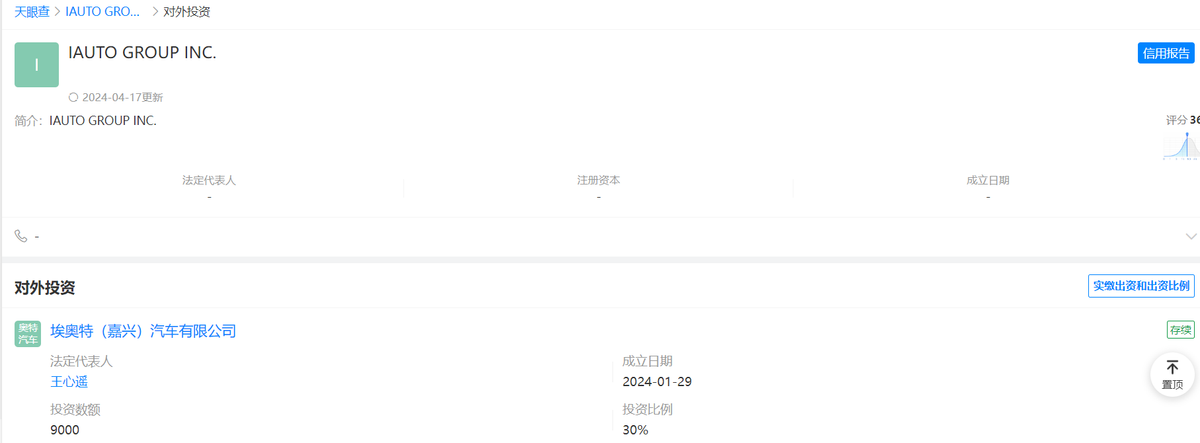1200x443 pixels.
Task: Open 埃奥特（嘉兴）汽车有限公司 company link
Action: [x=143, y=331]
